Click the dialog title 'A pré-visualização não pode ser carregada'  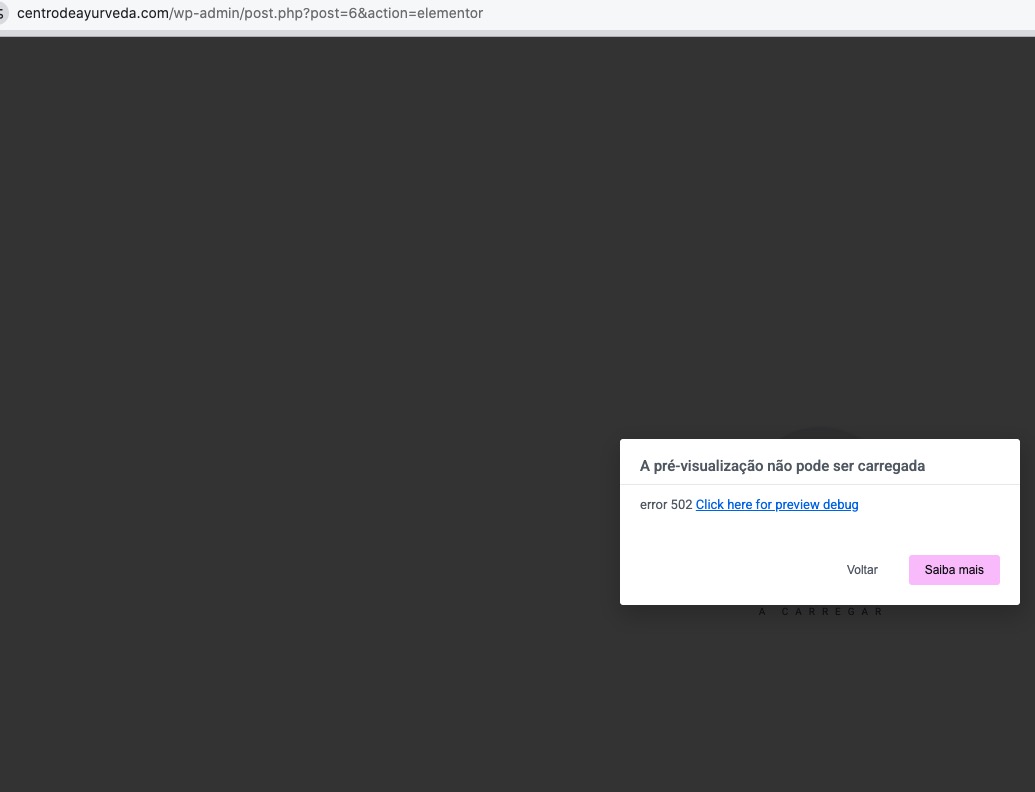click(x=782, y=466)
